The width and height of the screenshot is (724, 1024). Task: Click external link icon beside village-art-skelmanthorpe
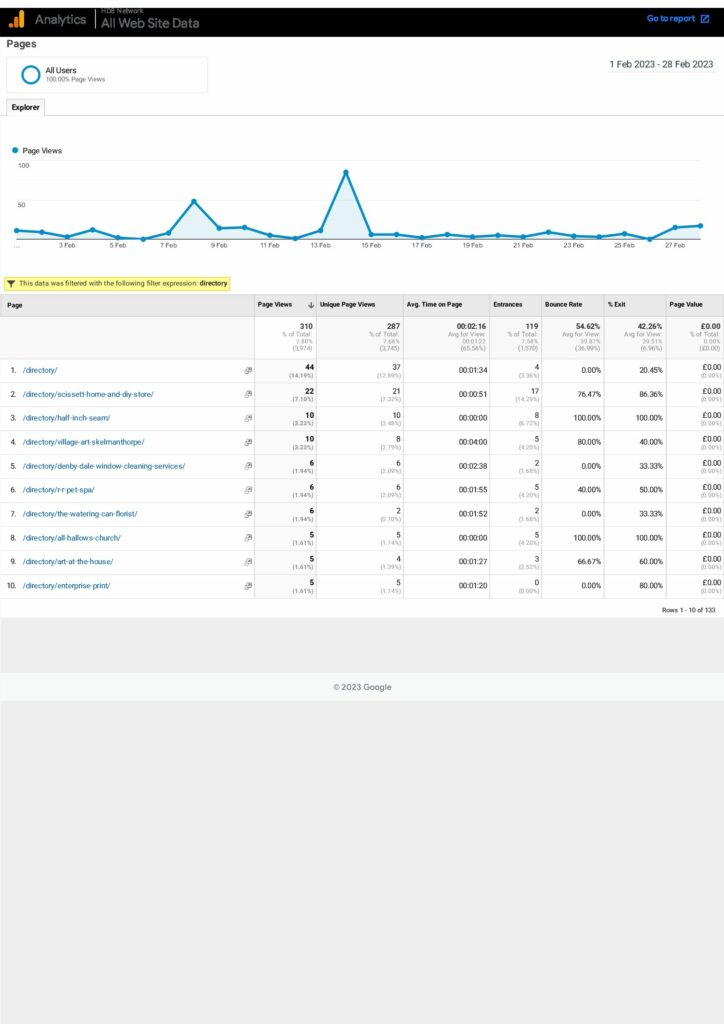click(248, 442)
